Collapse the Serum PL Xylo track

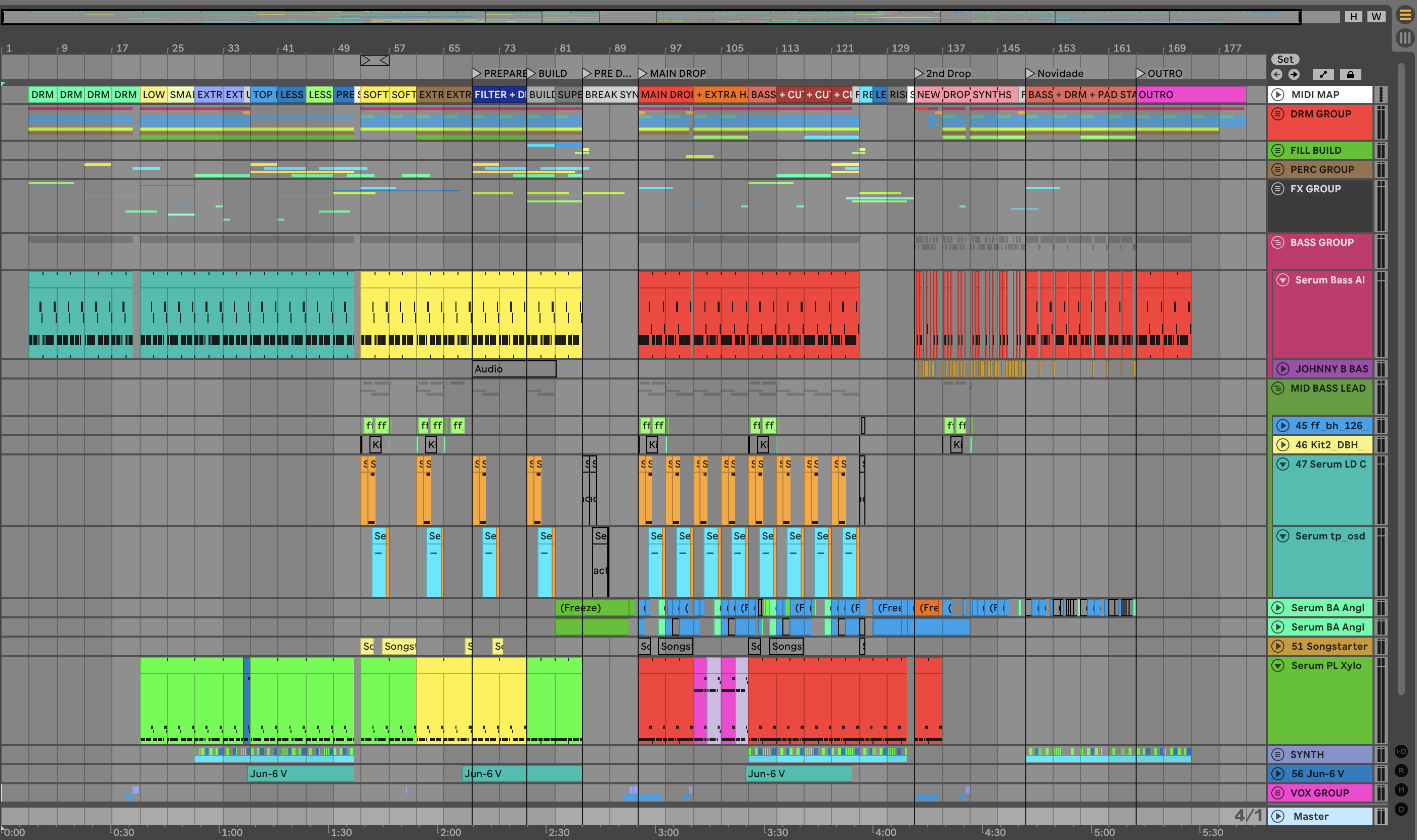click(1278, 665)
